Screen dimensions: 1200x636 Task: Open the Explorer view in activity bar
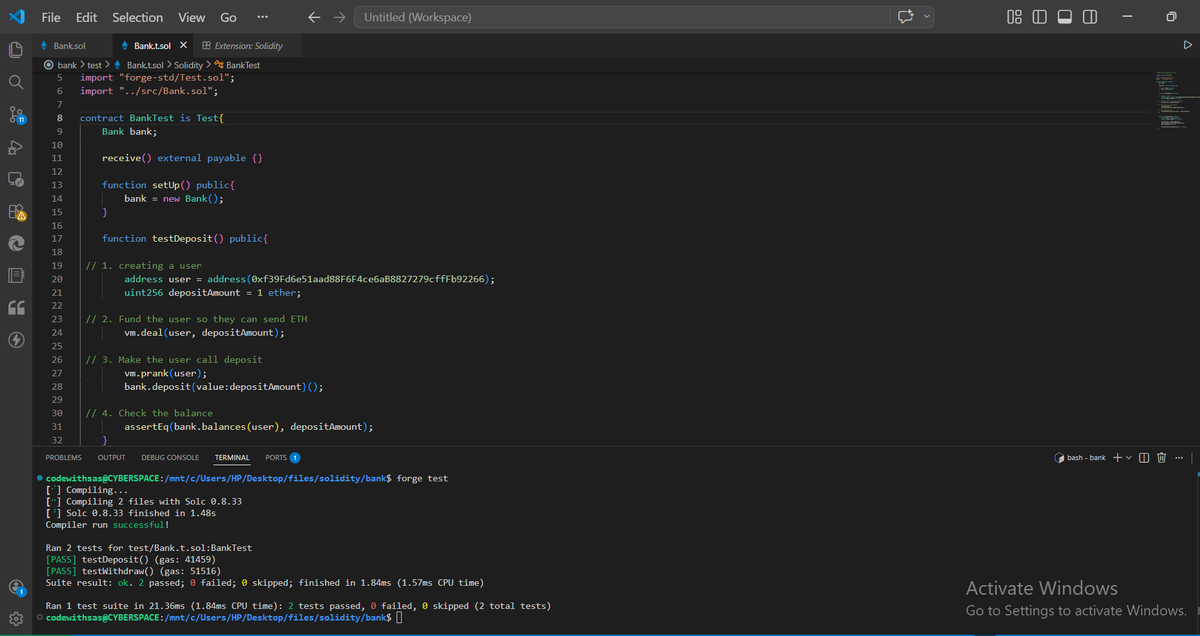point(15,49)
